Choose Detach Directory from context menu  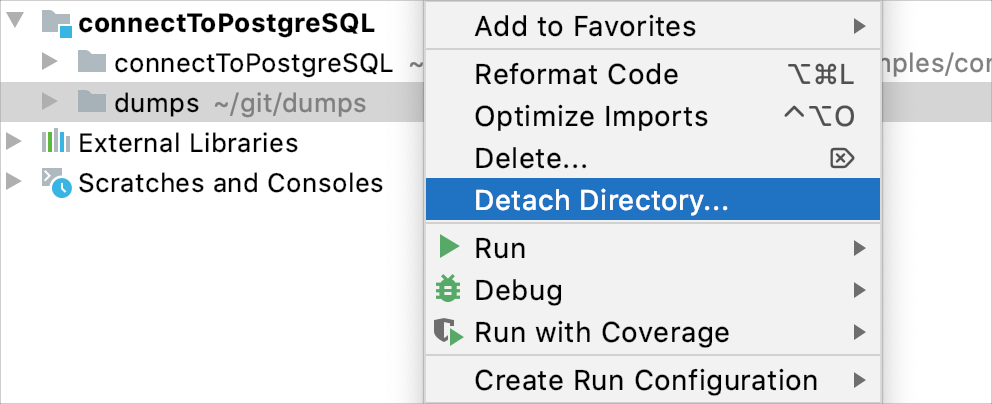click(x=602, y=200)
